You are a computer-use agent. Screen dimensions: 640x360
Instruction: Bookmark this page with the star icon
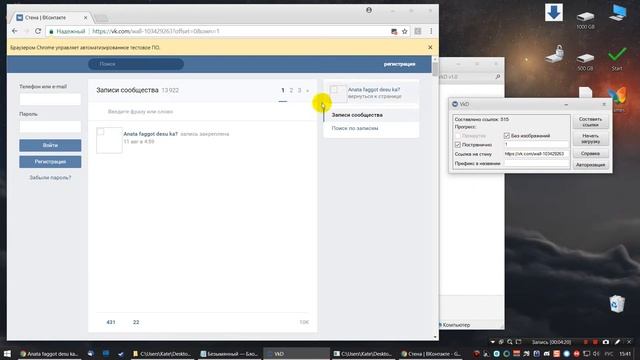(x=404, y=31)
